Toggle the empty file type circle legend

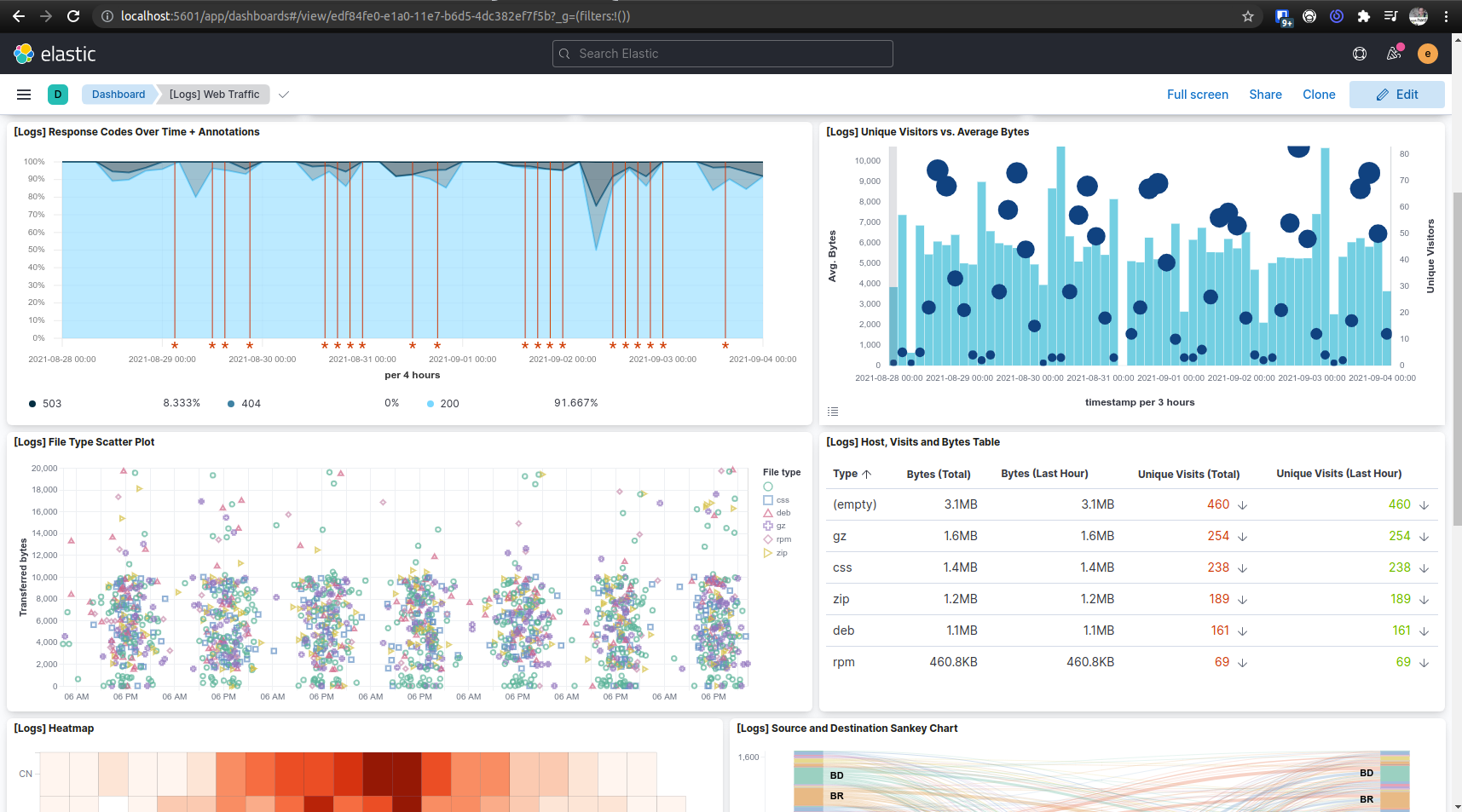pos(768,487)
